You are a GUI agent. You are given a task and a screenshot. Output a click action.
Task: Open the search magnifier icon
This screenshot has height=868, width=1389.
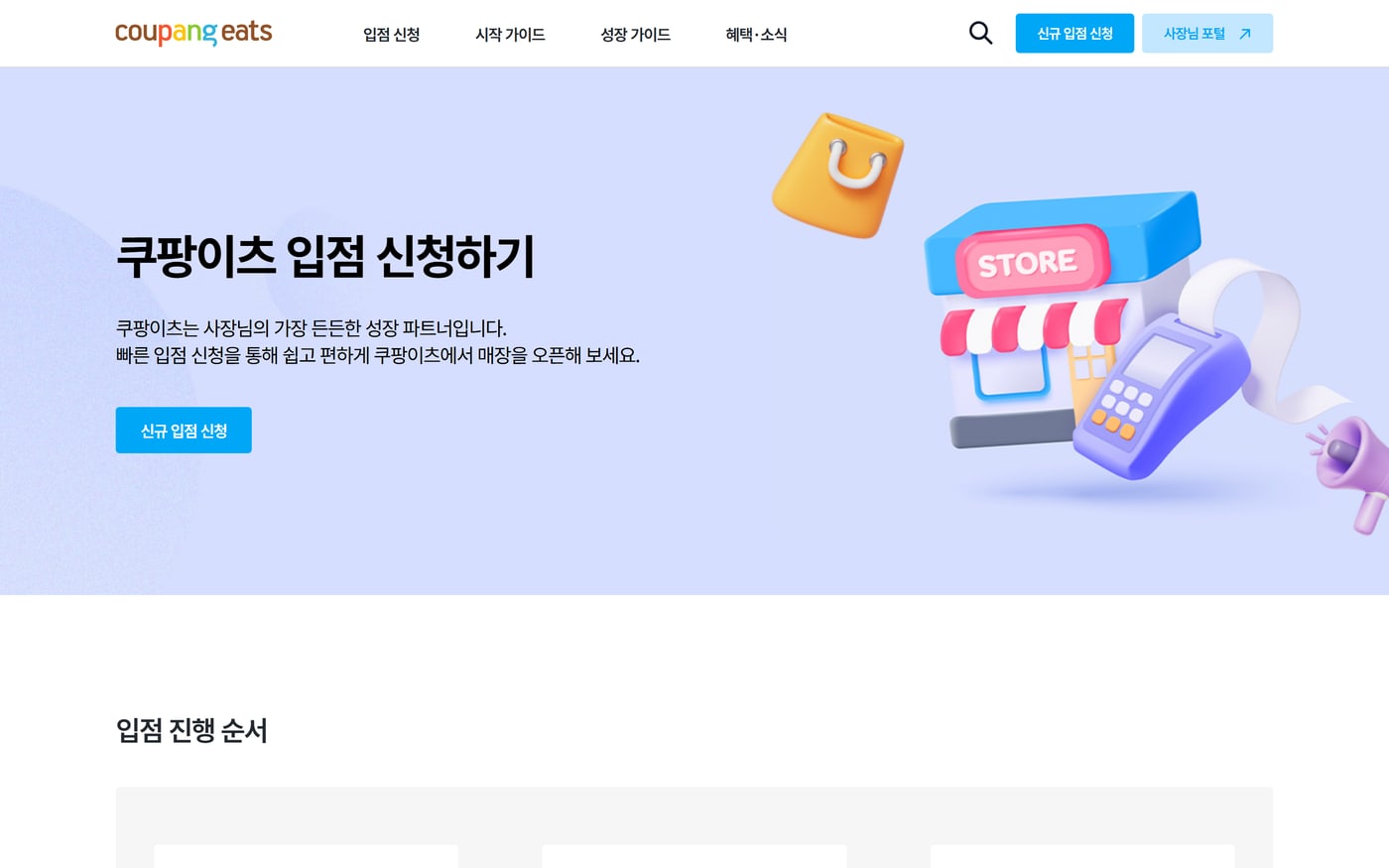[x=980, y=33]
